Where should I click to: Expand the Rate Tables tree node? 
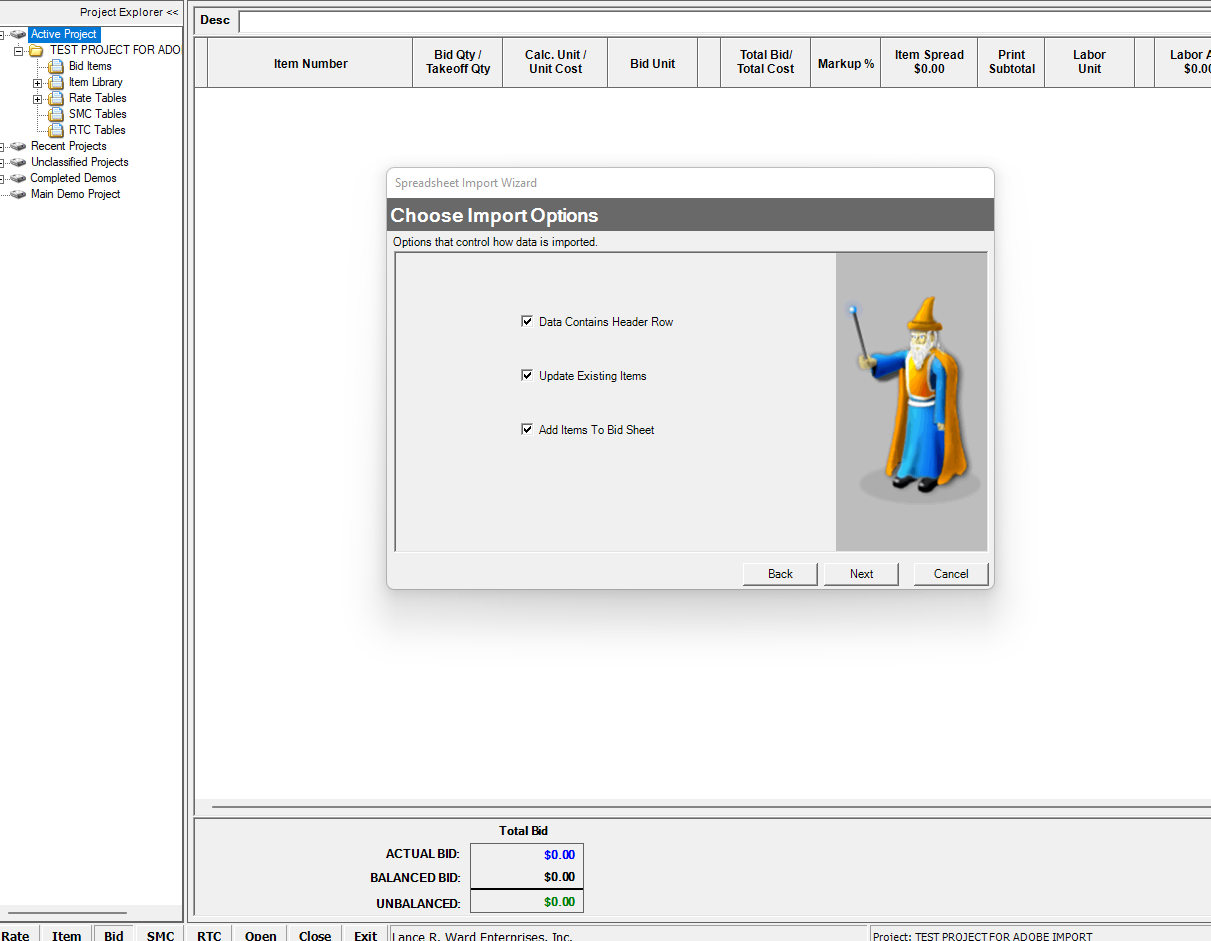(37, 99)
